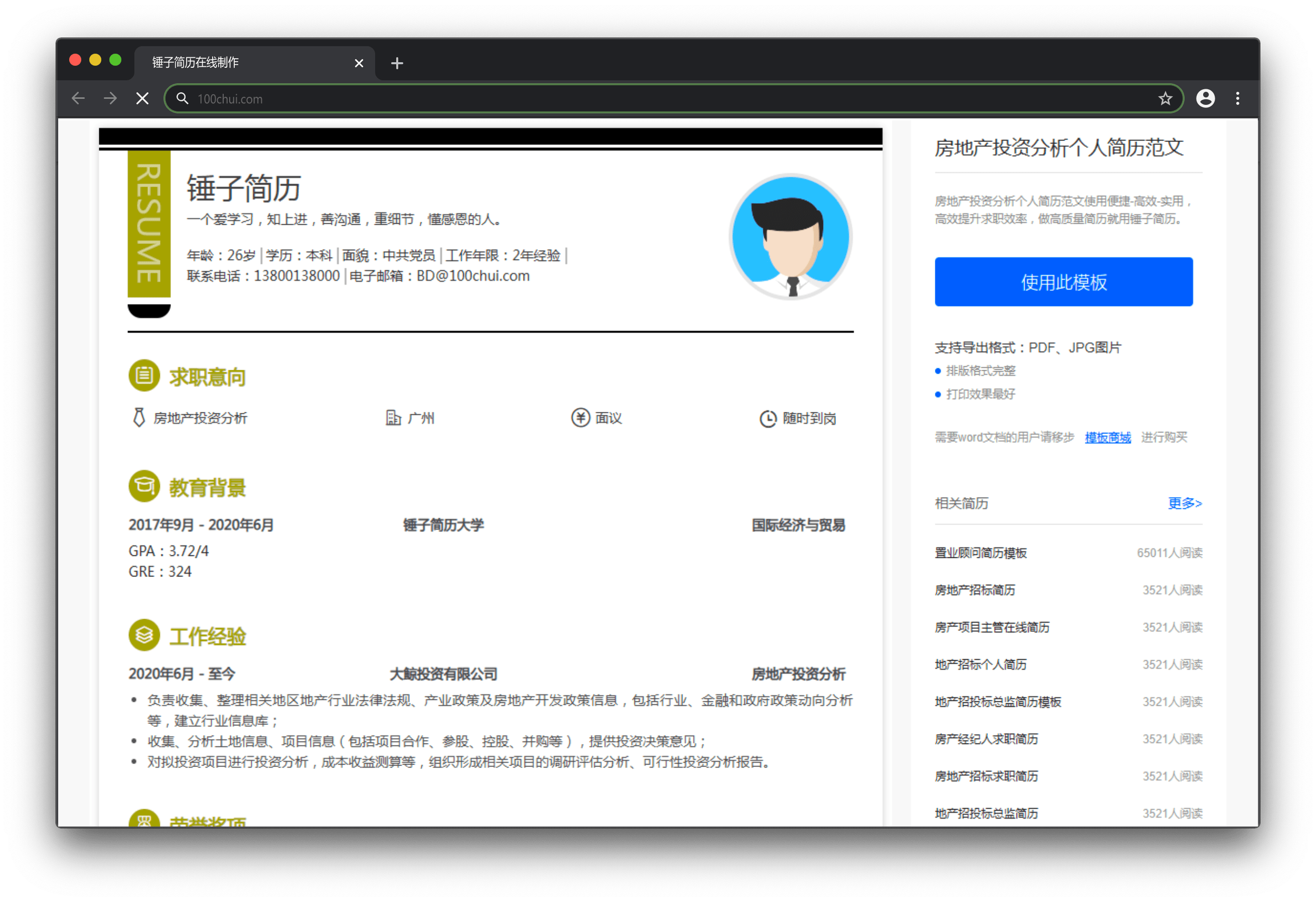The image size is (1316, 902).
Task: Click the 求职意向 section icon
Action: (144, 376)
